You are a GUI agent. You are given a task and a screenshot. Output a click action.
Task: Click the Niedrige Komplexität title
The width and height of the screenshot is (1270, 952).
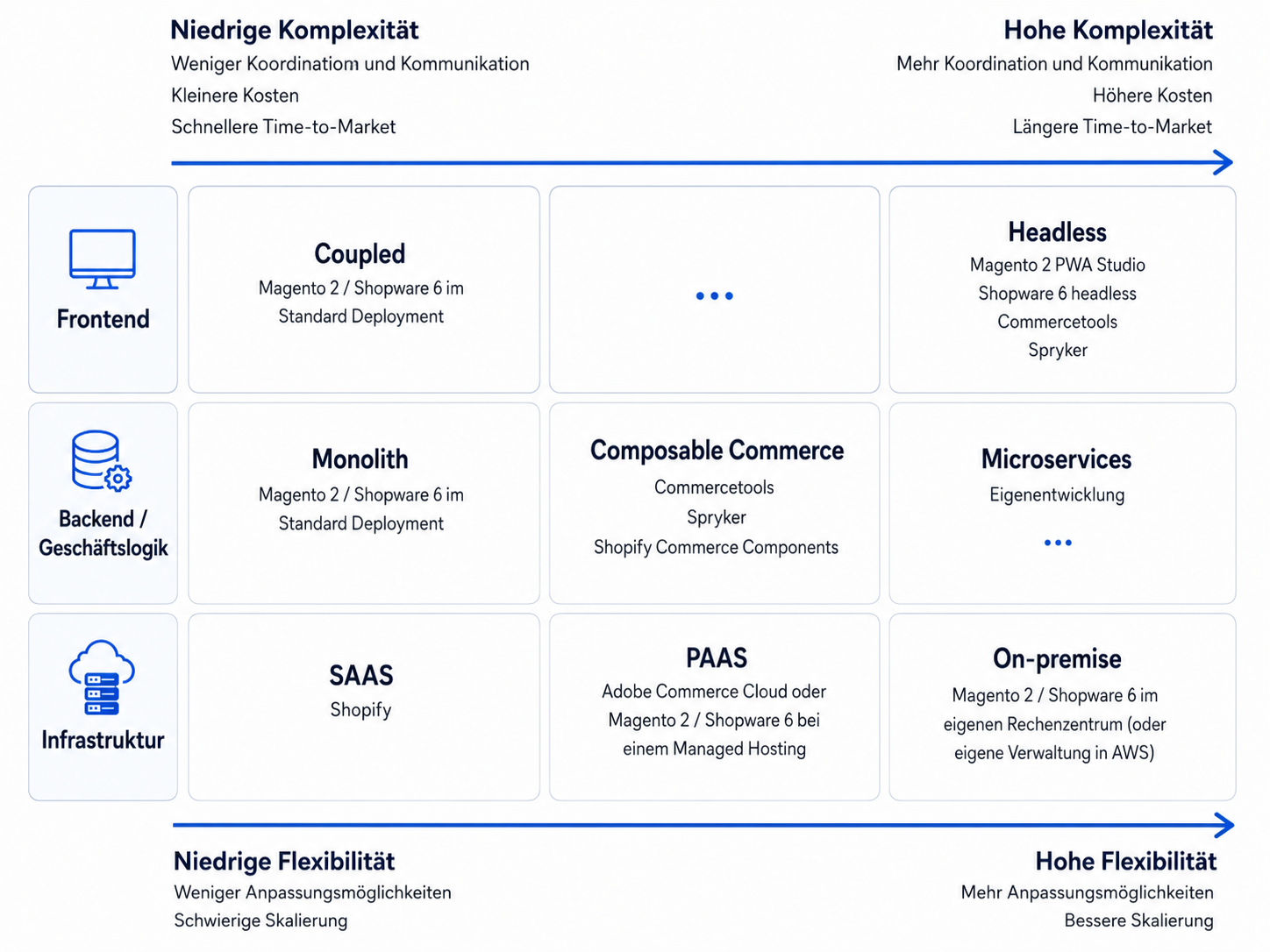pyautogui.click(x=295, y=31)
